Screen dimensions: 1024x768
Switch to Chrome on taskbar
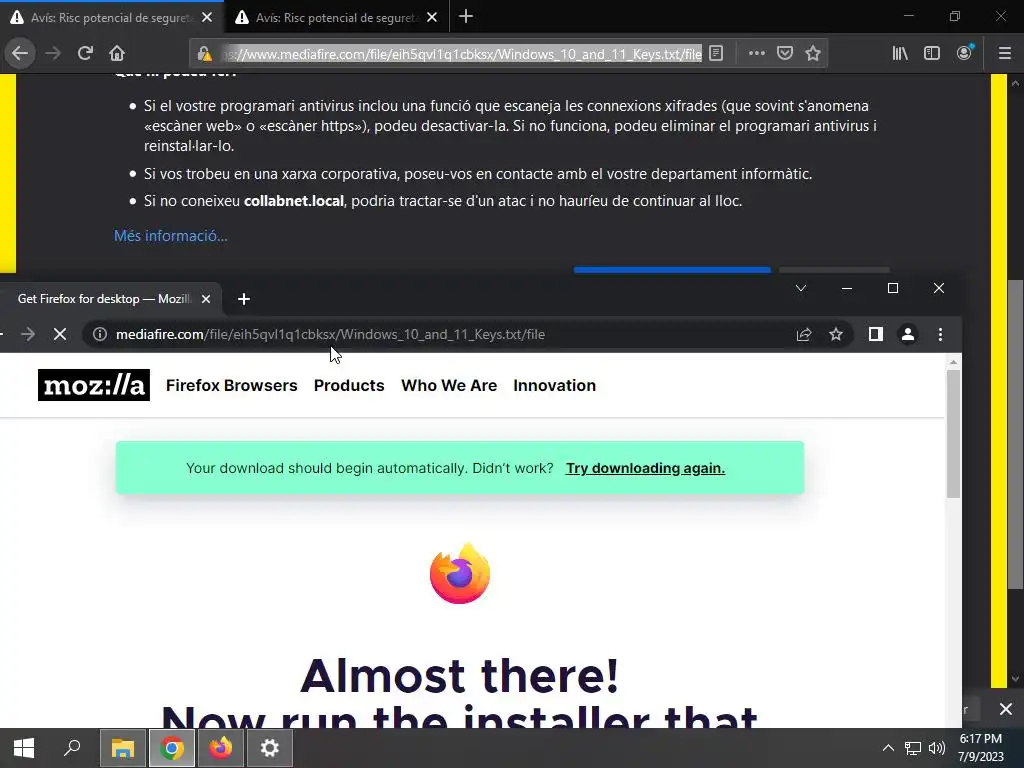pos(172,748)
